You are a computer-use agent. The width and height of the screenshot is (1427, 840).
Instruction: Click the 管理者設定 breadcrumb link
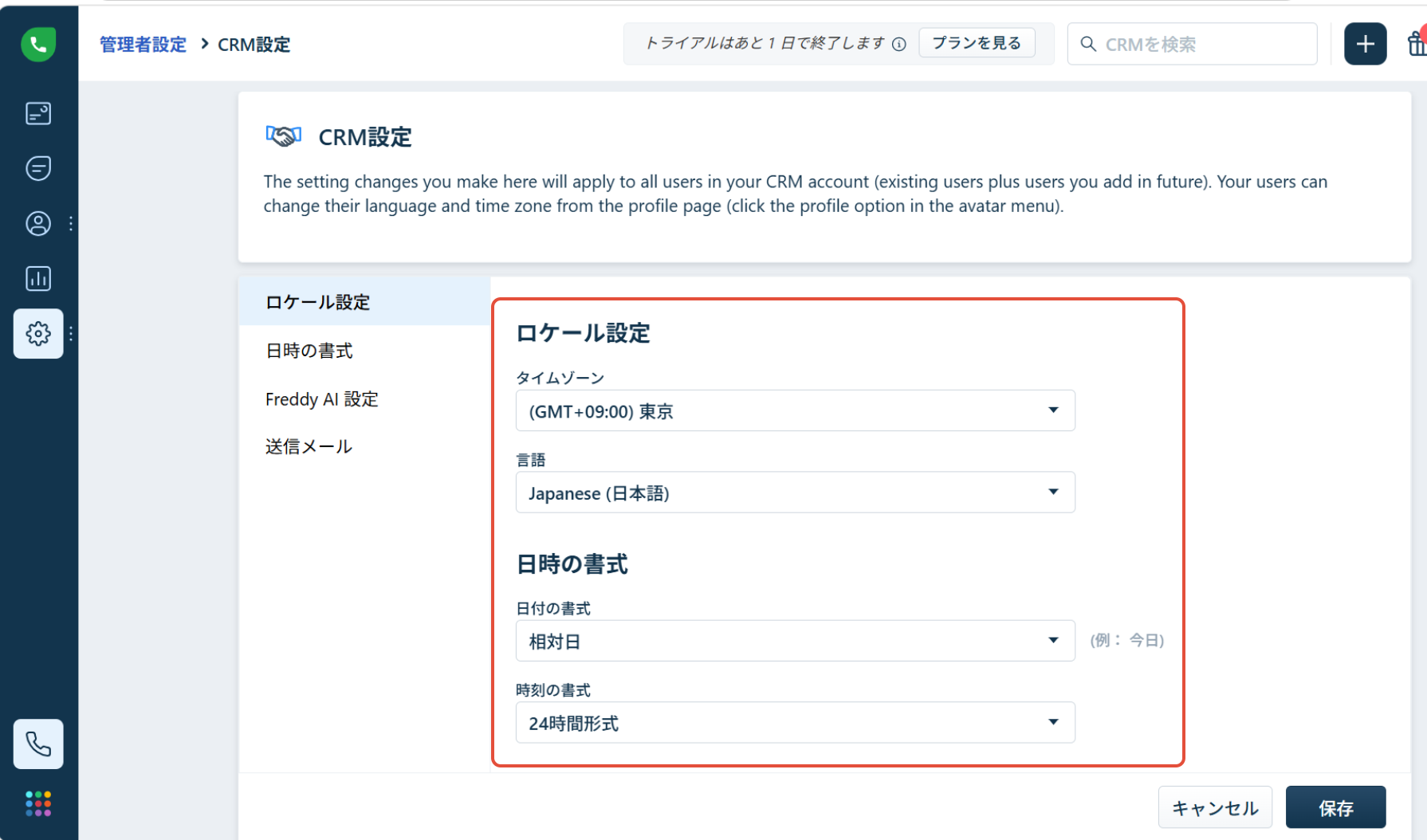point(143,45)
